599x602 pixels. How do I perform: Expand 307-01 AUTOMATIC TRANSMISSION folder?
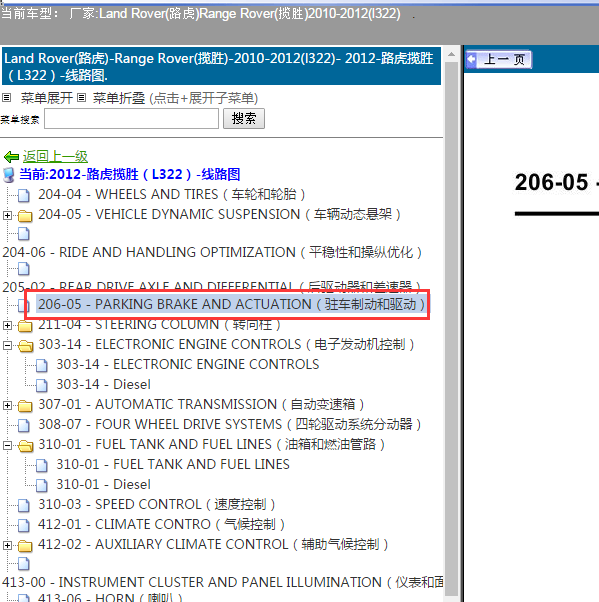pyautogui.click(x=7, y=405)
